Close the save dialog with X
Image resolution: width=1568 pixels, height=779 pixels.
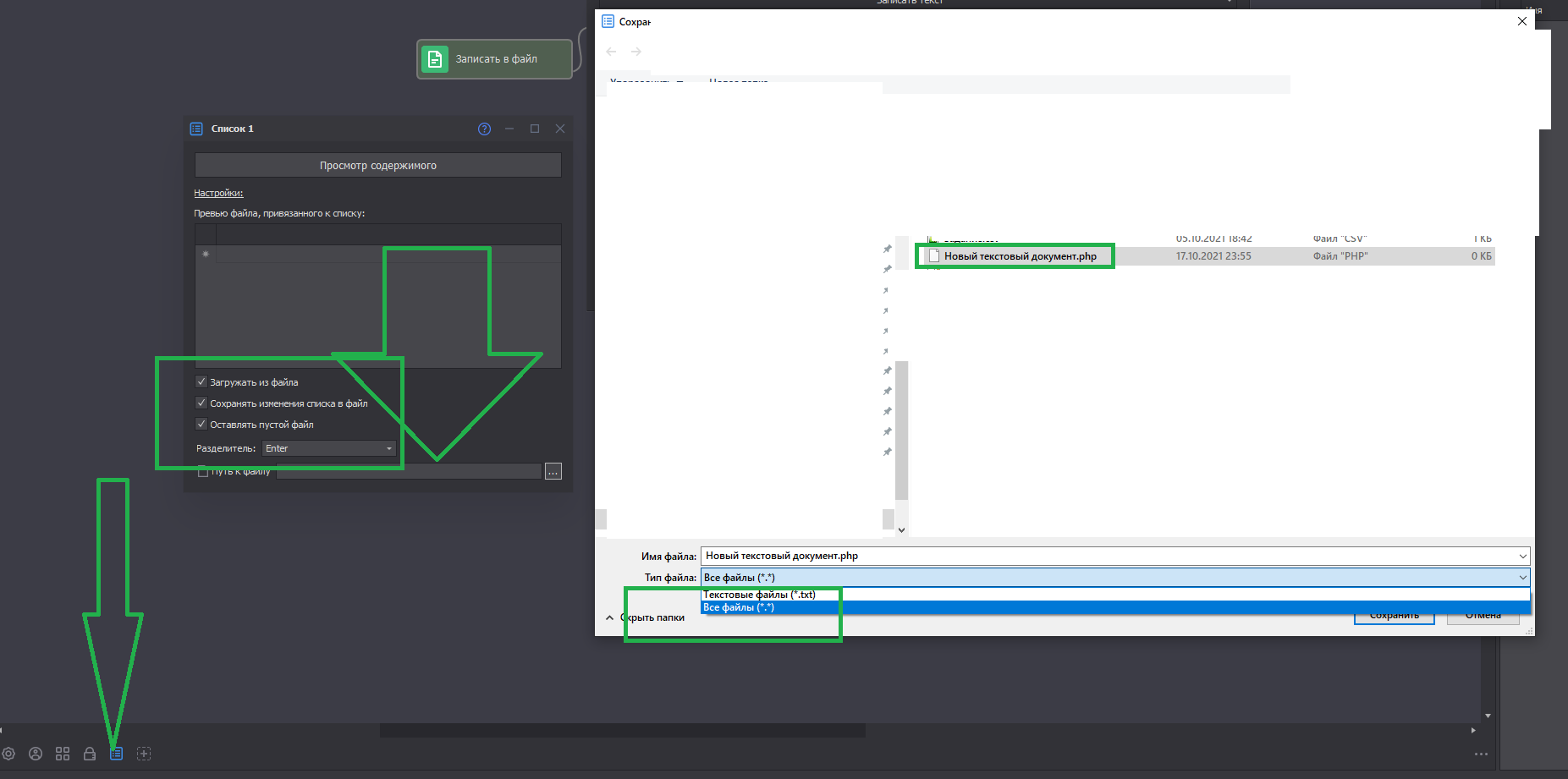coord(1522,21)
